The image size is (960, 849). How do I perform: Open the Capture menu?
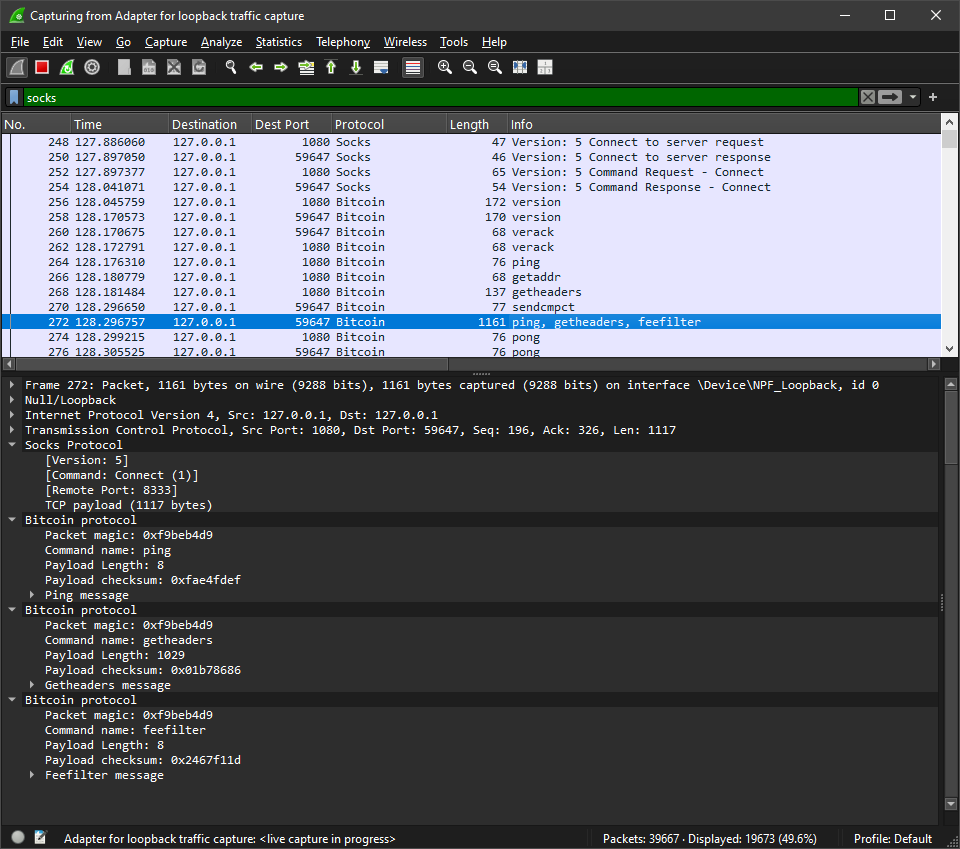tap(166, 42)
